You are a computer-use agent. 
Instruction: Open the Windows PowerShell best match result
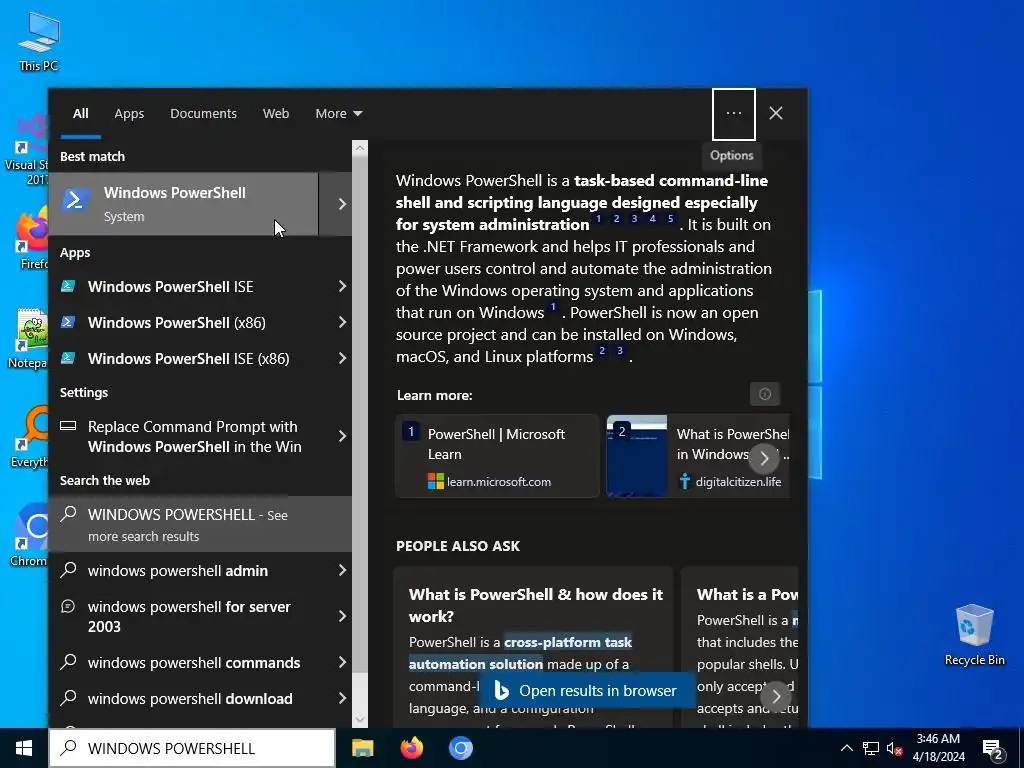pos(184,204)
